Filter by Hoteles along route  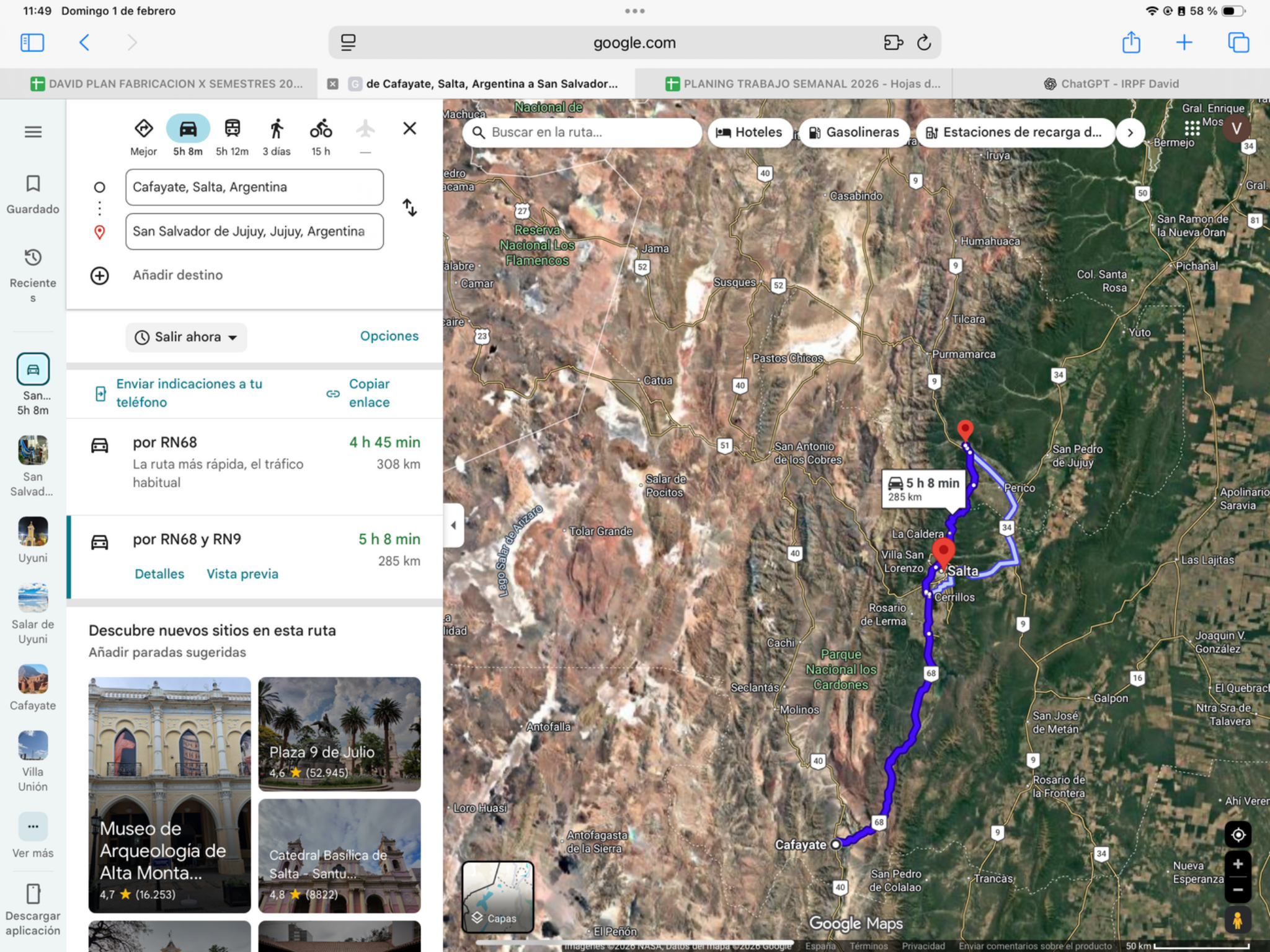pyautogui.click(x=749, y=132)
